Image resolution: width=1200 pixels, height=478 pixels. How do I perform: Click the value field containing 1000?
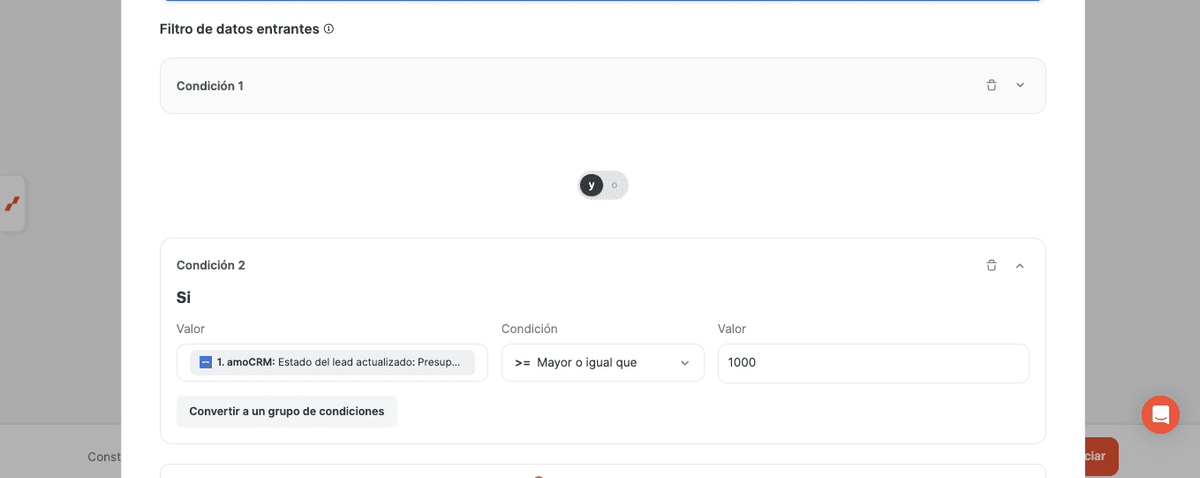pyautogui.click(x=873, y=363)
